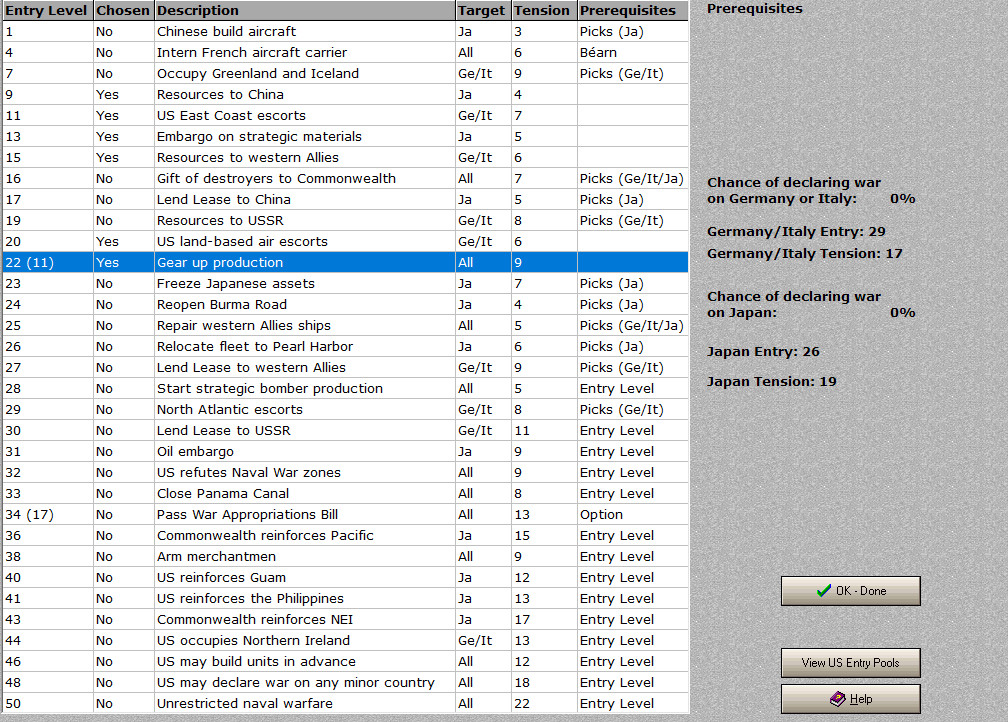Screen dimensions: 1008x722
Task: Select 'US reinforces the Philippines' row
Action: point(345,599)
